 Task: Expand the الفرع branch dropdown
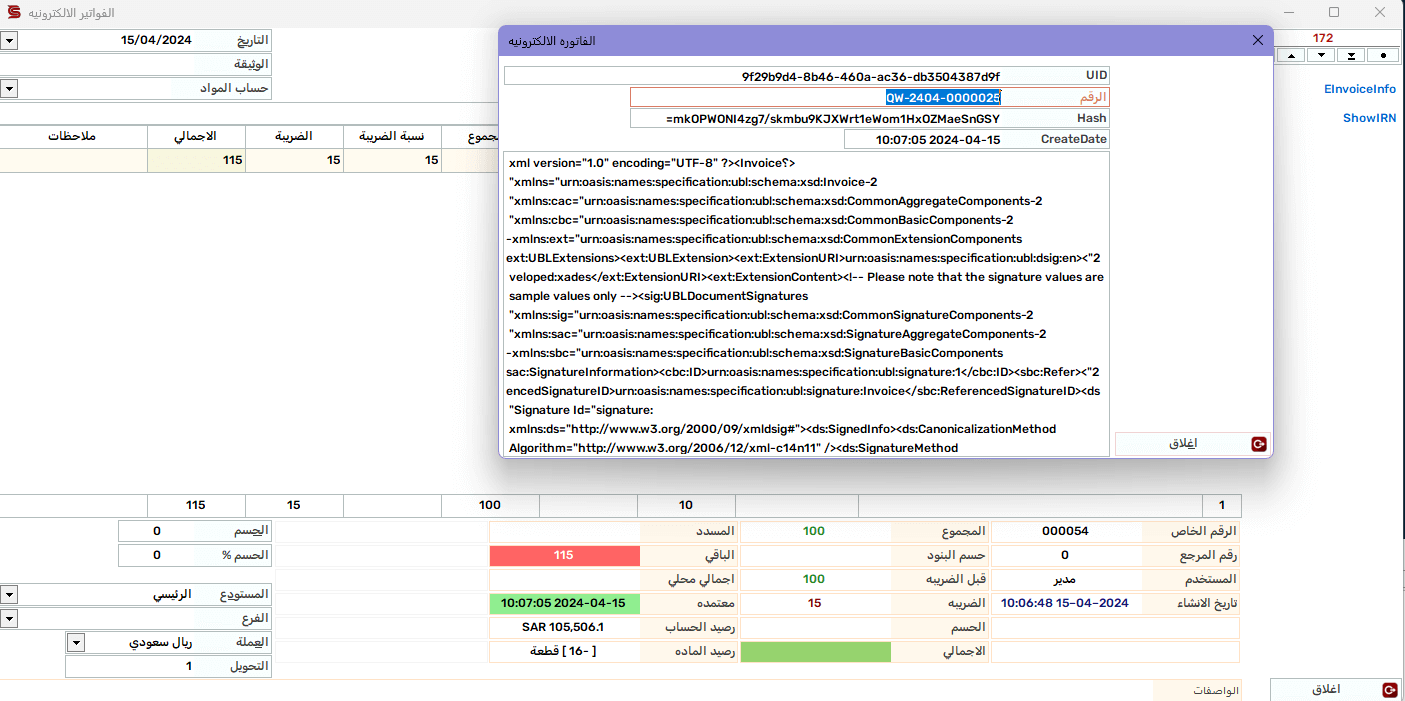click(9, 619)
